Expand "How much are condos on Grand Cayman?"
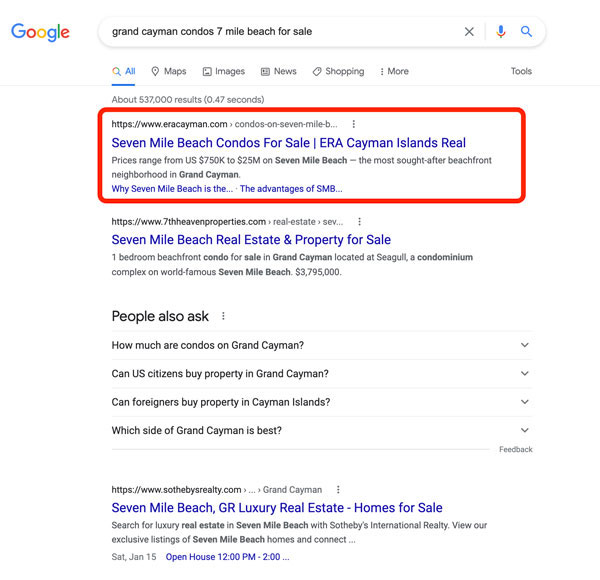Image resolution: width=600 pixels, height=580 pixels. (x=322, y=345)
